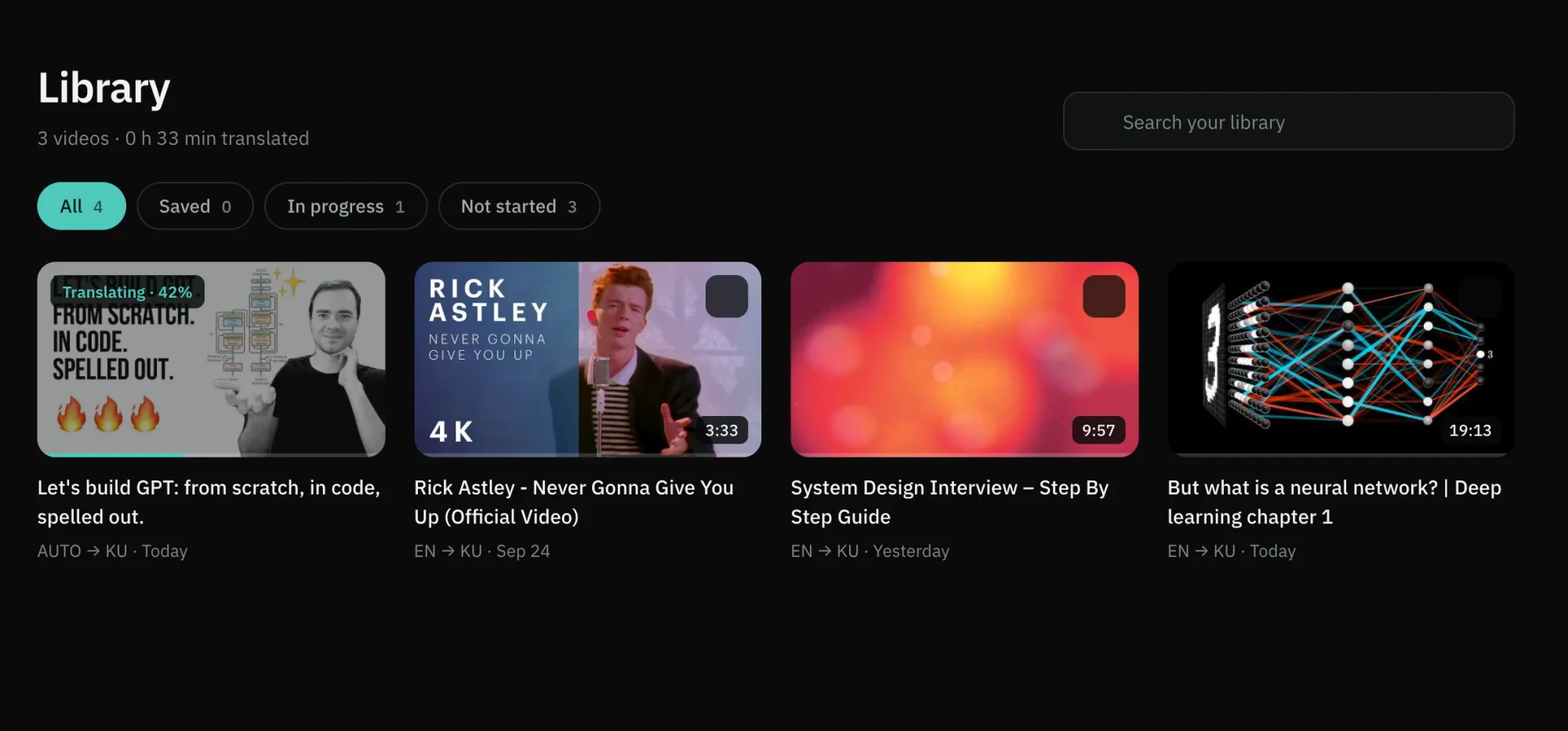Click the 3 videos · 0 h 33 min translated summary
Viewport: 1568px width, 731px height.
[173, 138]
